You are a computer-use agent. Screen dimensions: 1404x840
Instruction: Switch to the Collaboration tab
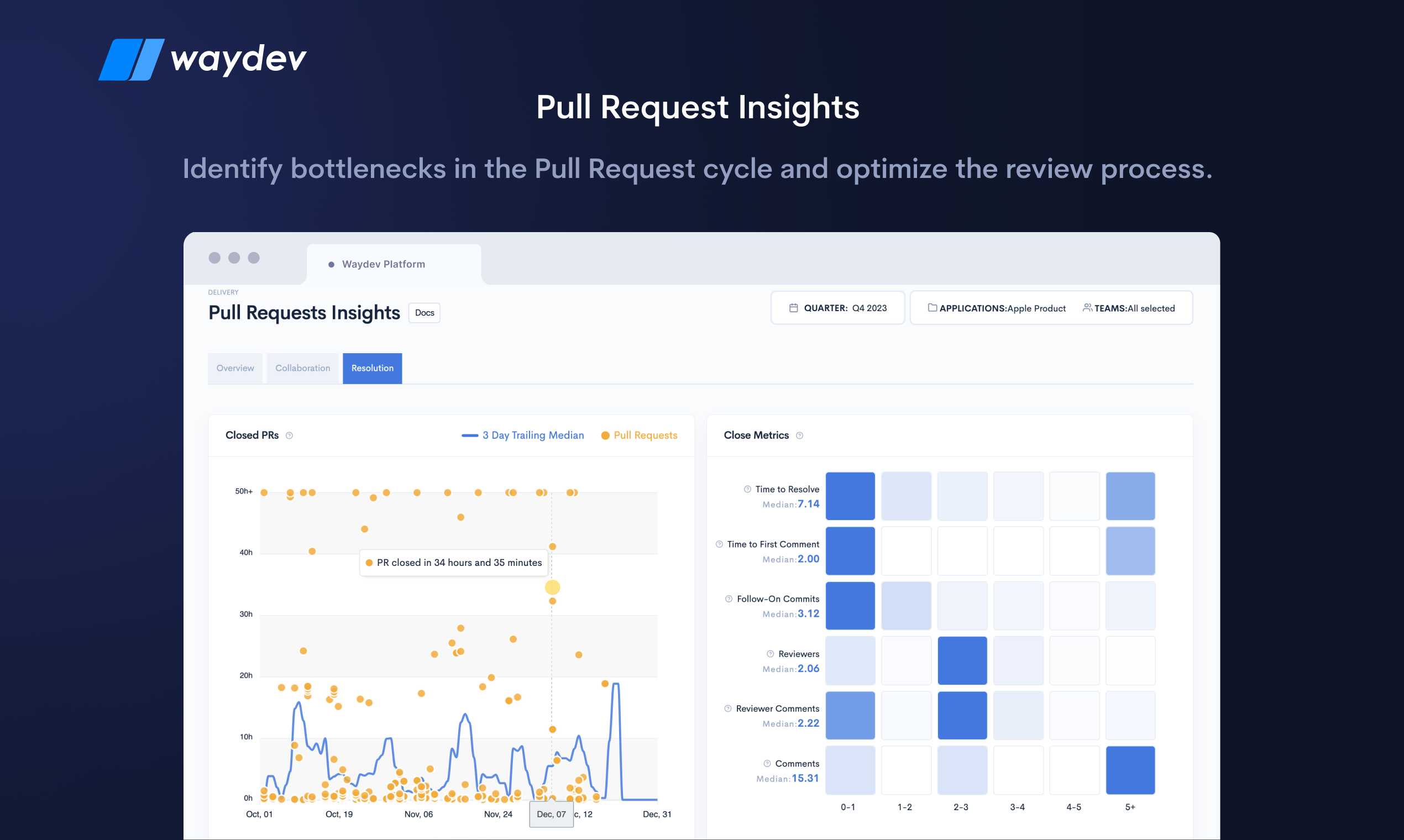pos(302,368)
